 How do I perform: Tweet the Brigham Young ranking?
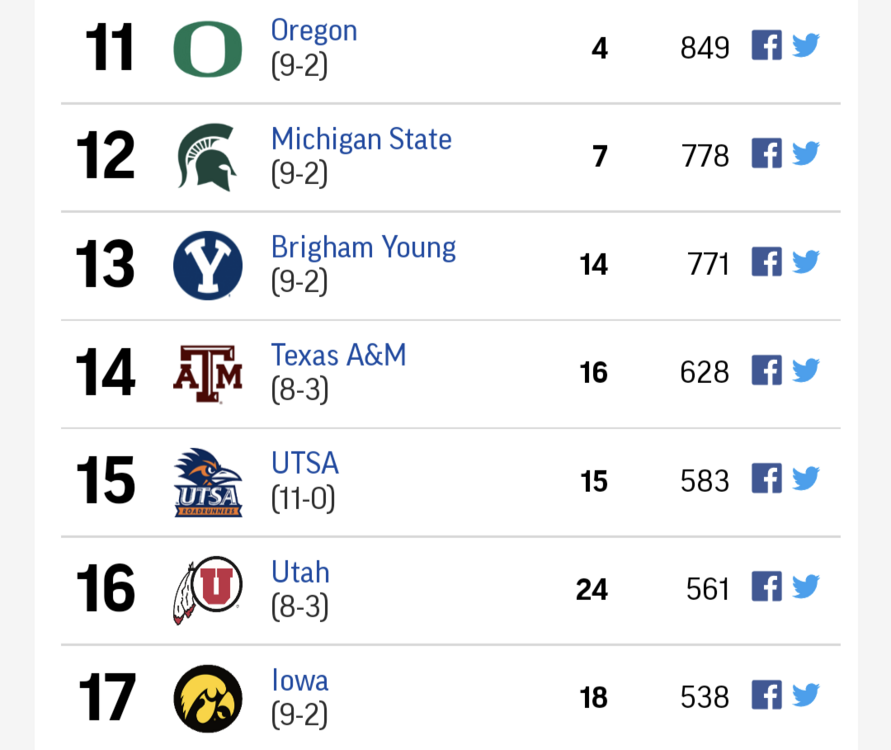(805, 262)
